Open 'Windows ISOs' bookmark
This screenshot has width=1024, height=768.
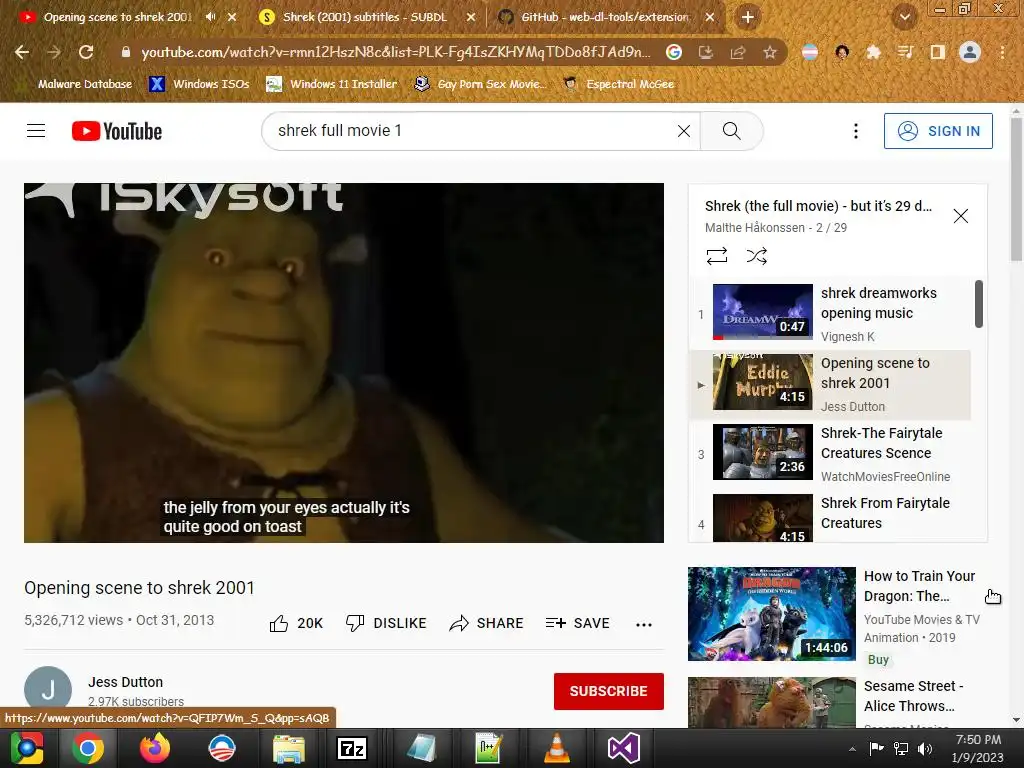pos(199,84)
